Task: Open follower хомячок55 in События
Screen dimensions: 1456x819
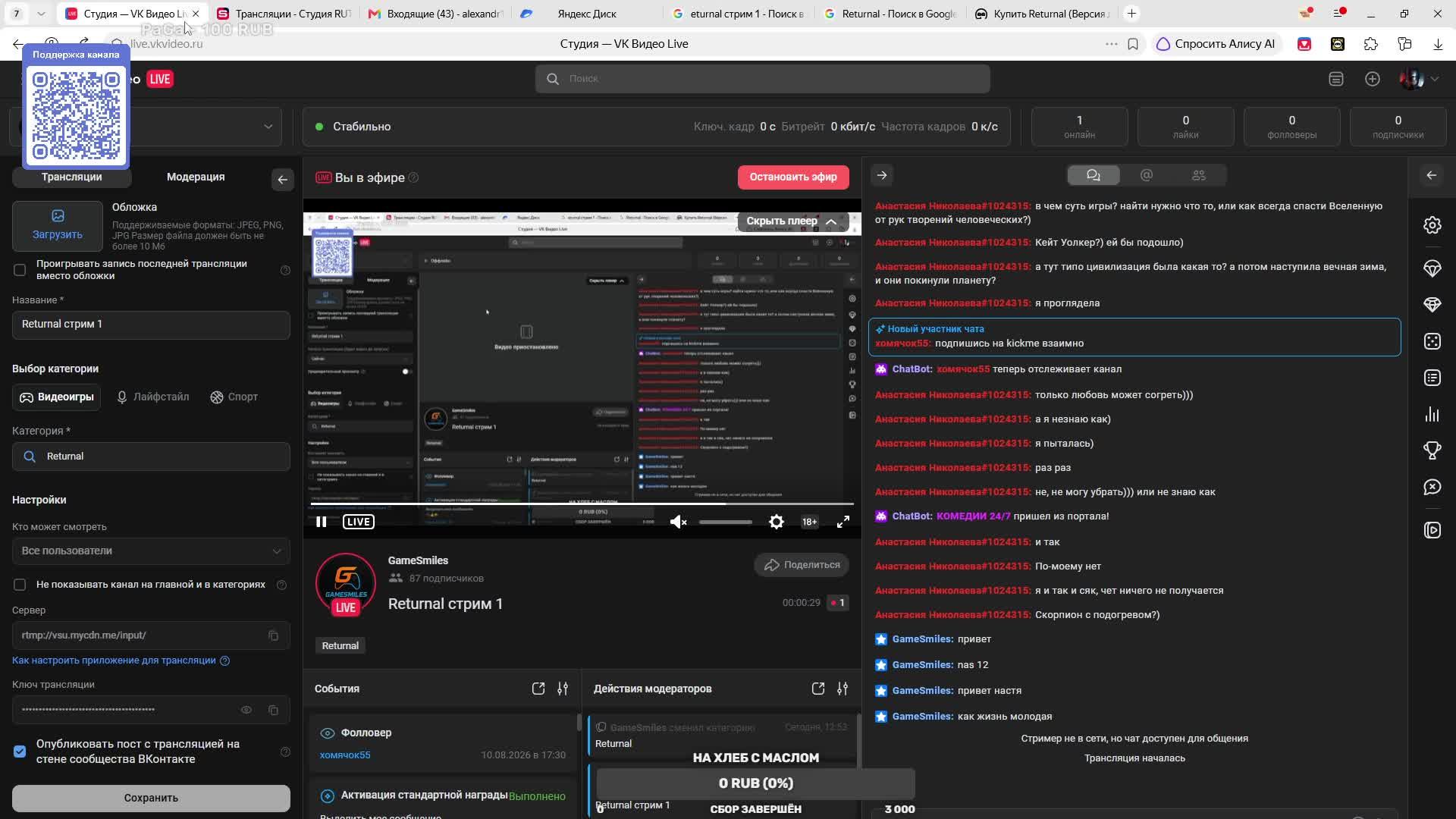Action: coord(345,755)
